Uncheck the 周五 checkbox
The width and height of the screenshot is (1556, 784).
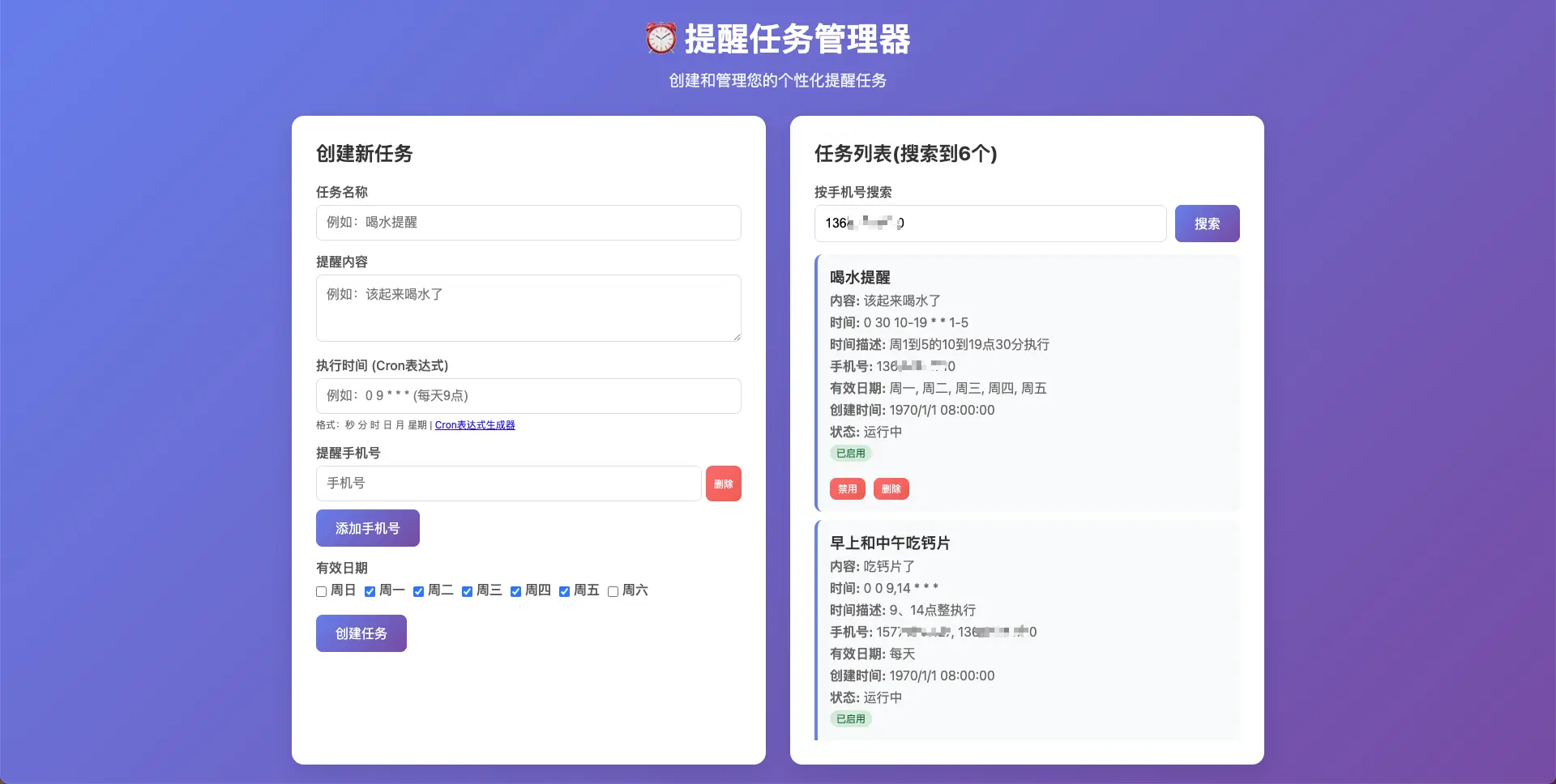(x=565, y=591)
